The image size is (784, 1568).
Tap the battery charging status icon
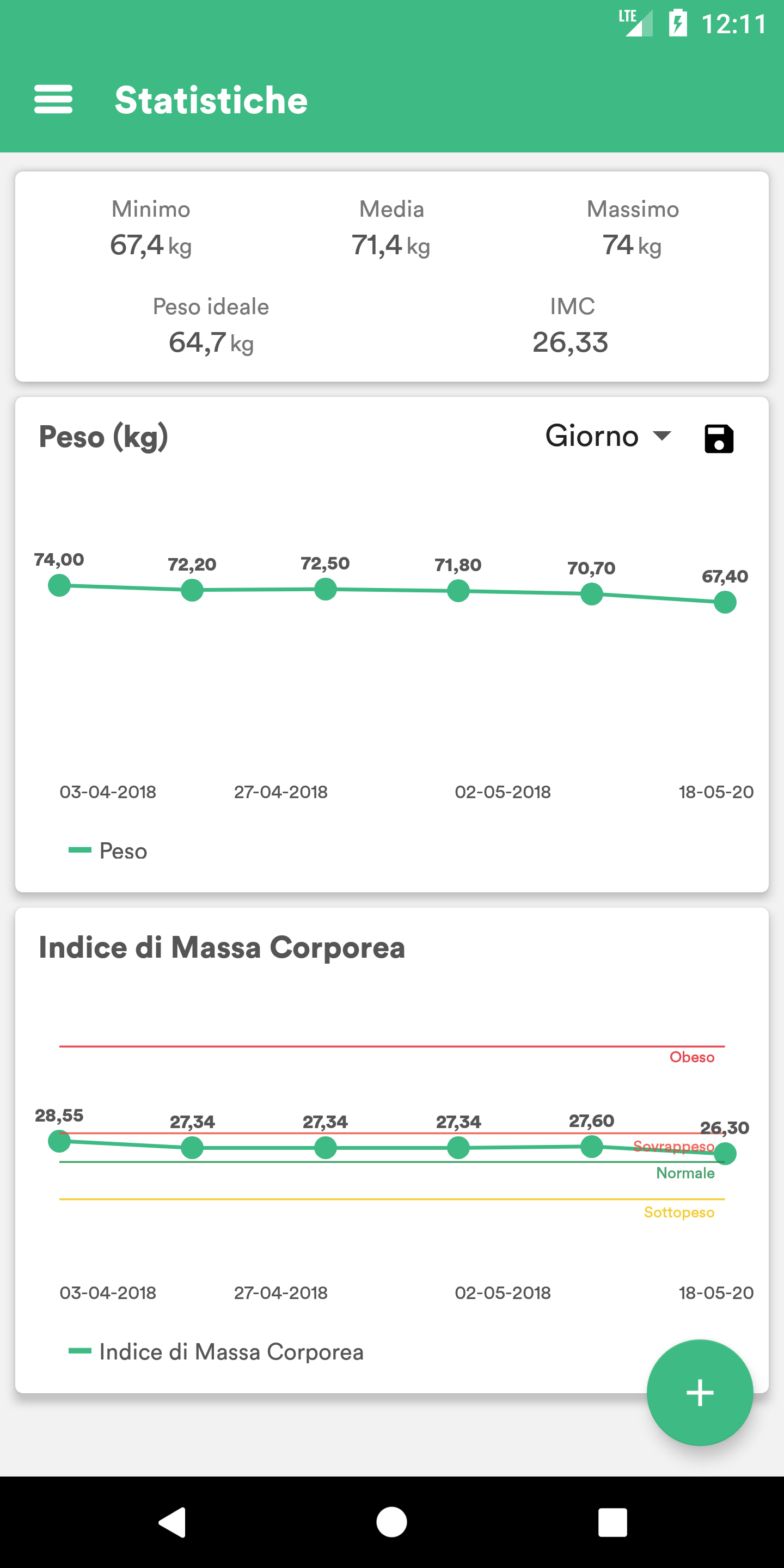[x=677, y=24]
